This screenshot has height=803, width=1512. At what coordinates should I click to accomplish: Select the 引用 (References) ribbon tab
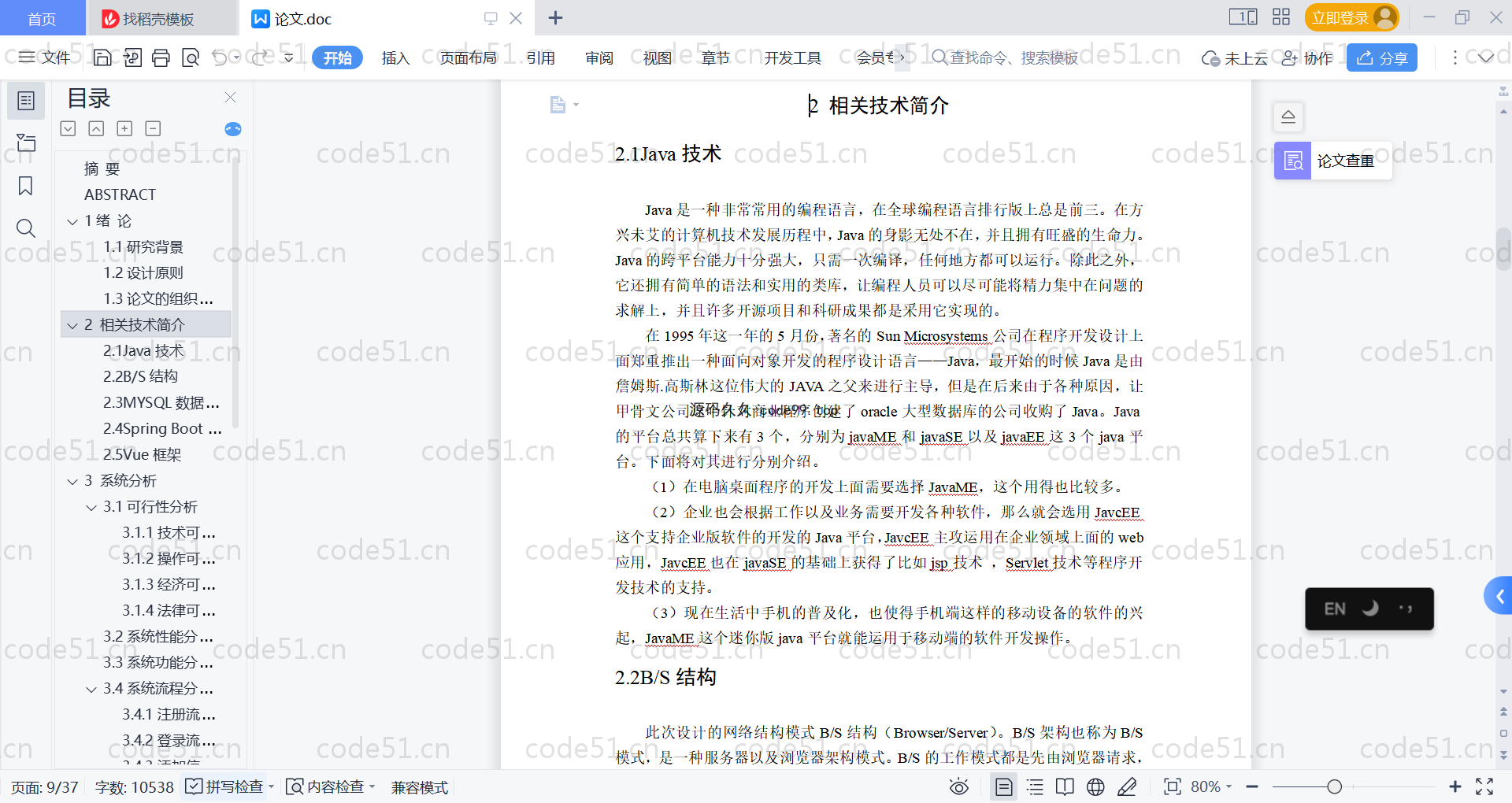point(540,57)
